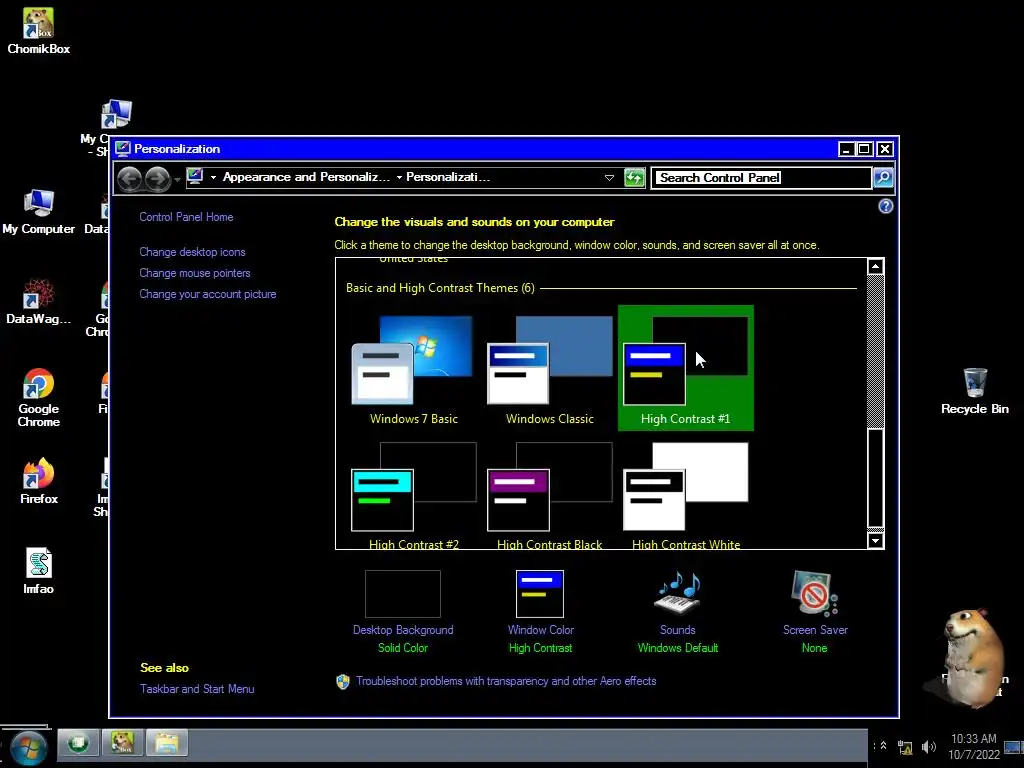The width and height of the screenshot is (1024, 768).
Task: Open Screen Saver settings
Action: coord(815,612)
